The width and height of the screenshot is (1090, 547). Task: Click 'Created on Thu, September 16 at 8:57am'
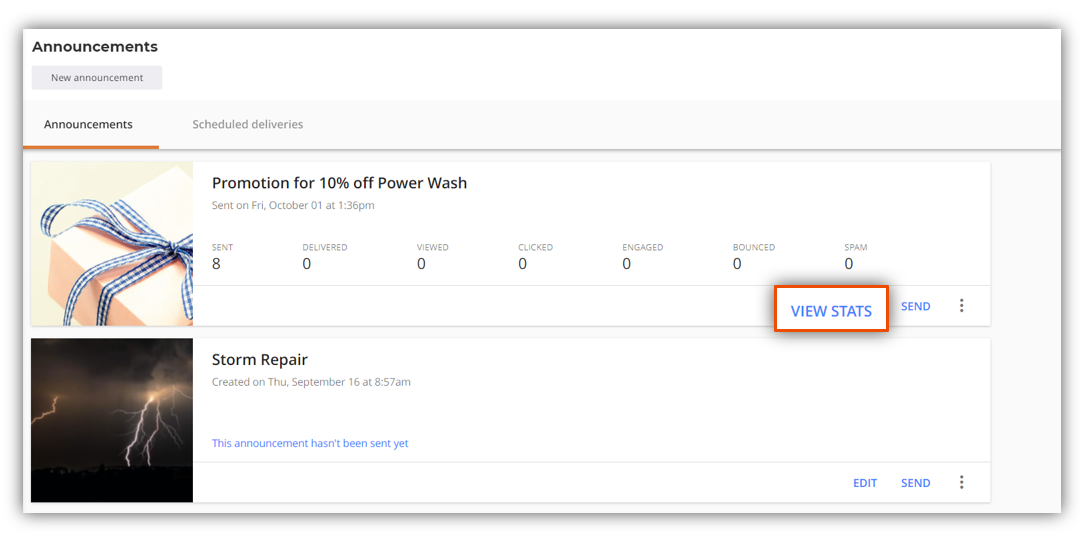tap(311, 382)
